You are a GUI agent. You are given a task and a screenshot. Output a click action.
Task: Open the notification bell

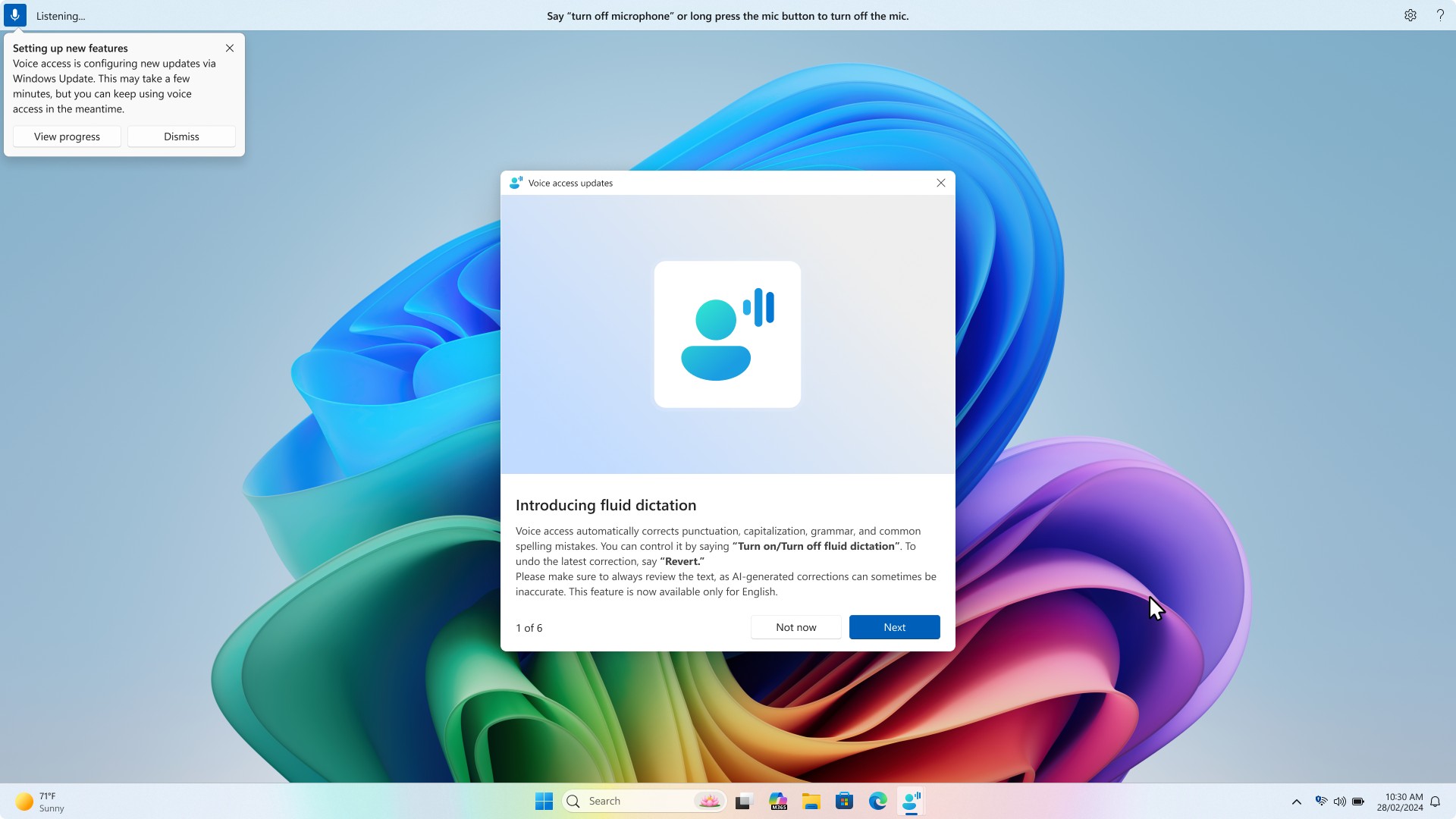[1435, 801]
